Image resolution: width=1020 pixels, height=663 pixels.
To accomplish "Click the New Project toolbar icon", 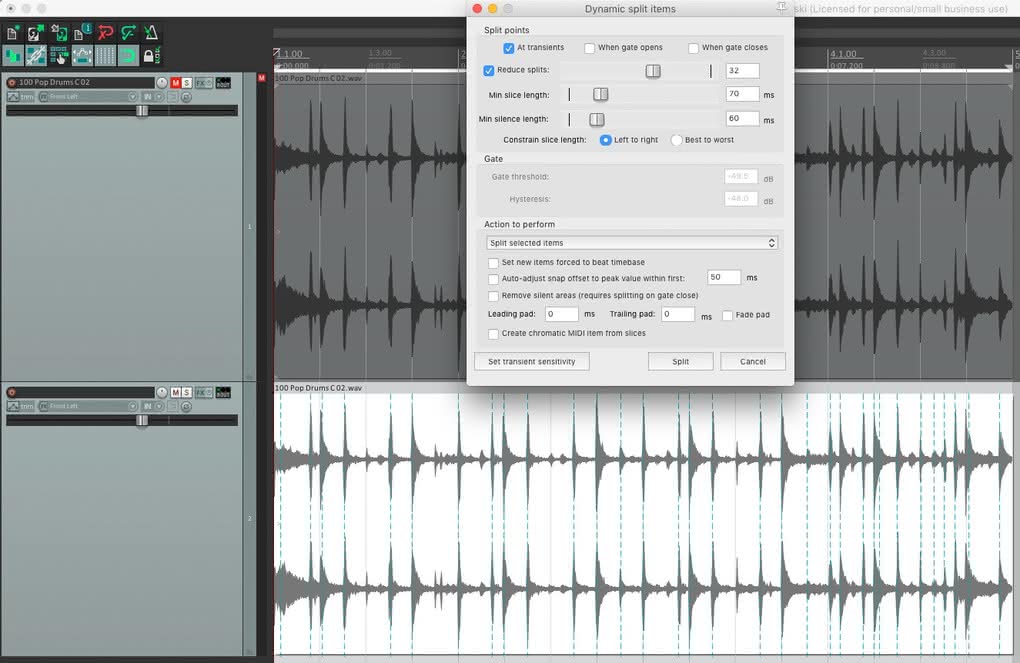I will coord(12,33).
